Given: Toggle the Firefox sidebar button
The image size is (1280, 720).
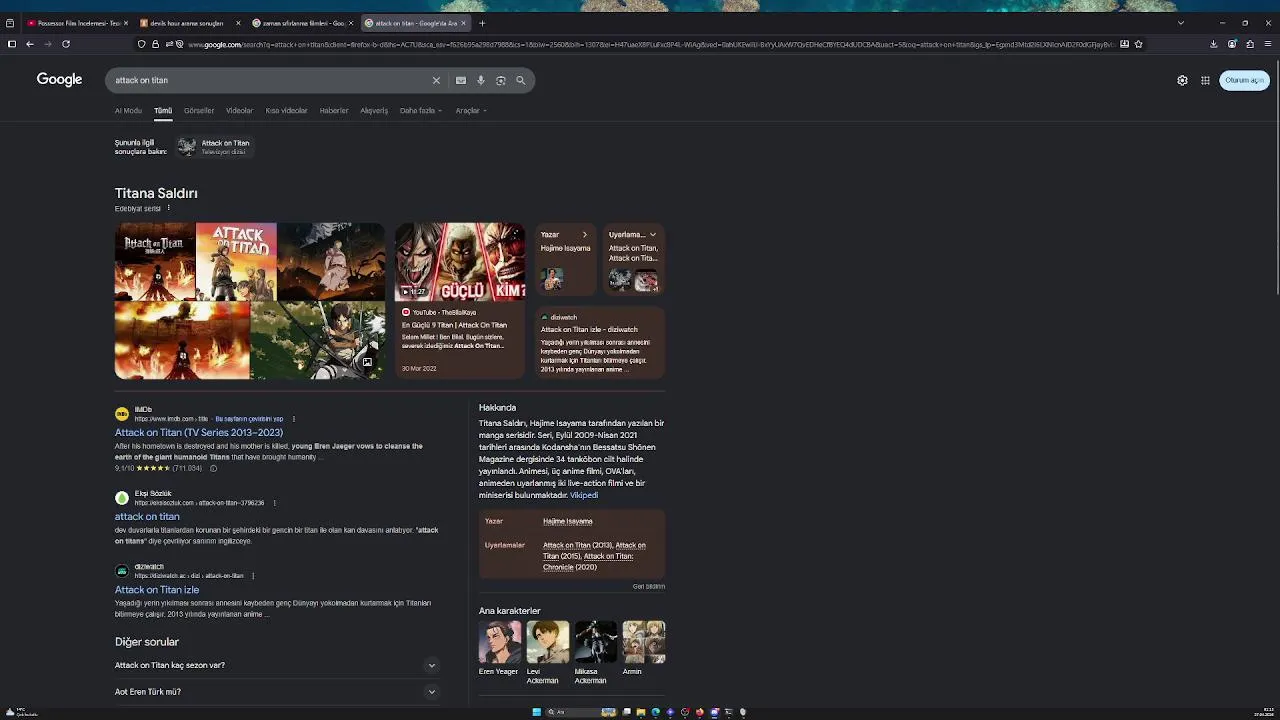Looking at the screenshot, I should coord(11,44).
